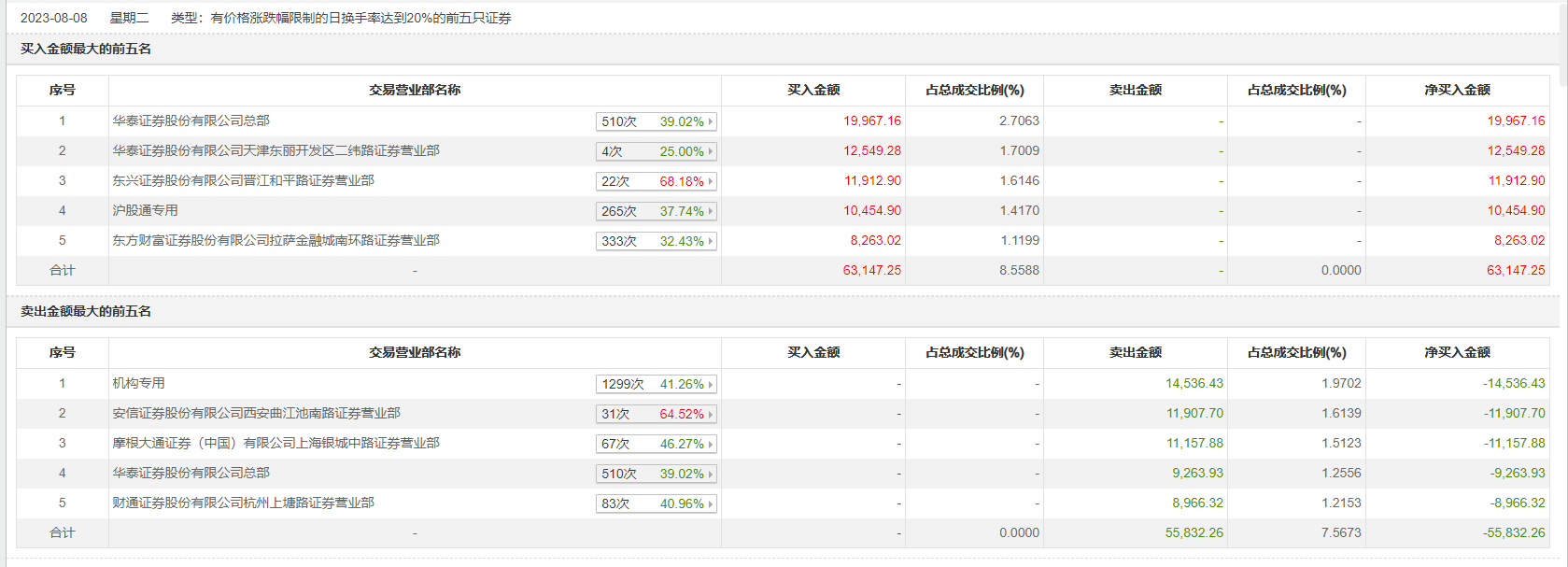Expand the 333次 32.43% stats badge
The height and width of the screenshot is (567, 1568).
[657, 241]
